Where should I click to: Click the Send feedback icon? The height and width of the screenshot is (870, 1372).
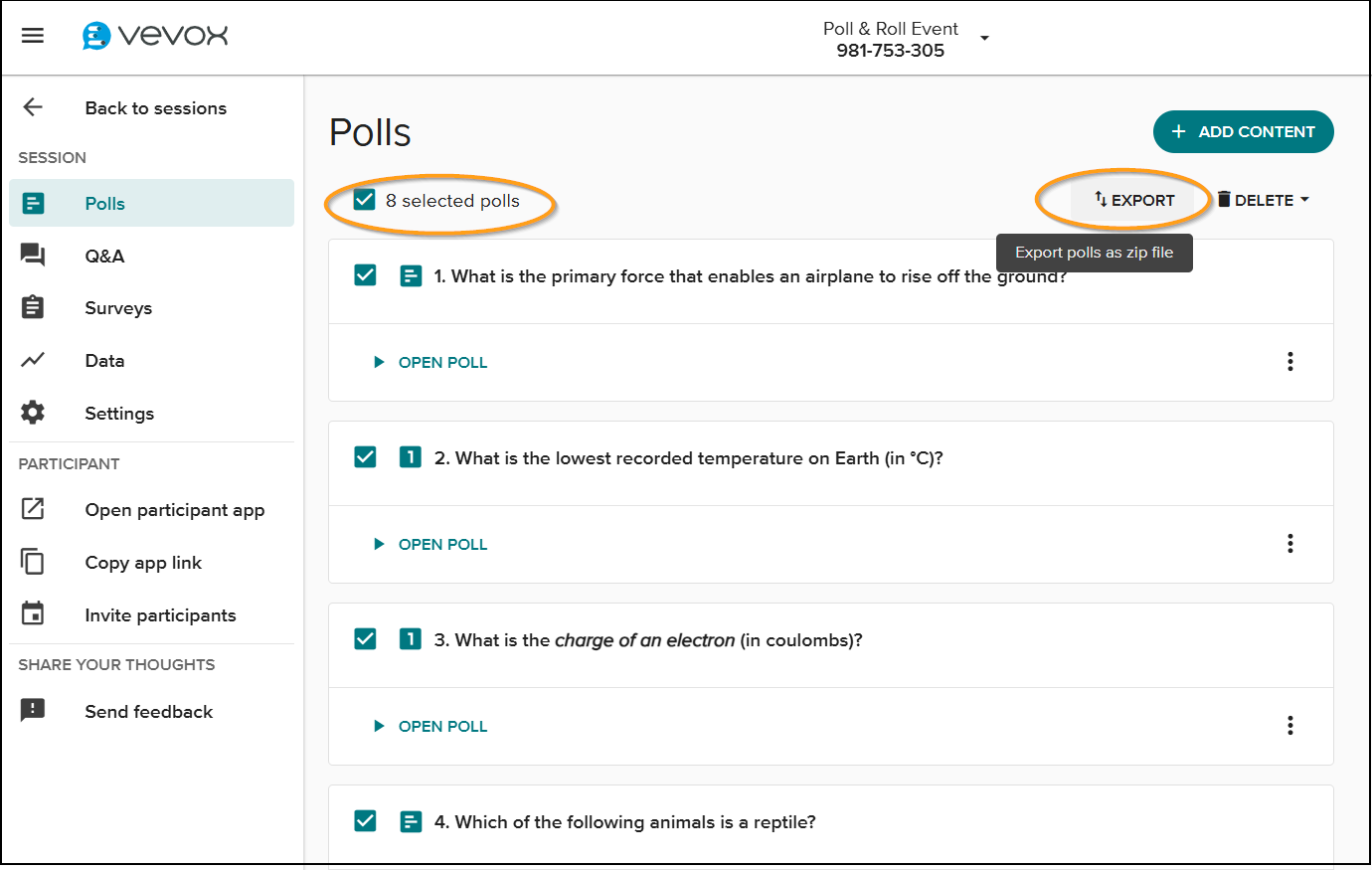coord(33,710)
